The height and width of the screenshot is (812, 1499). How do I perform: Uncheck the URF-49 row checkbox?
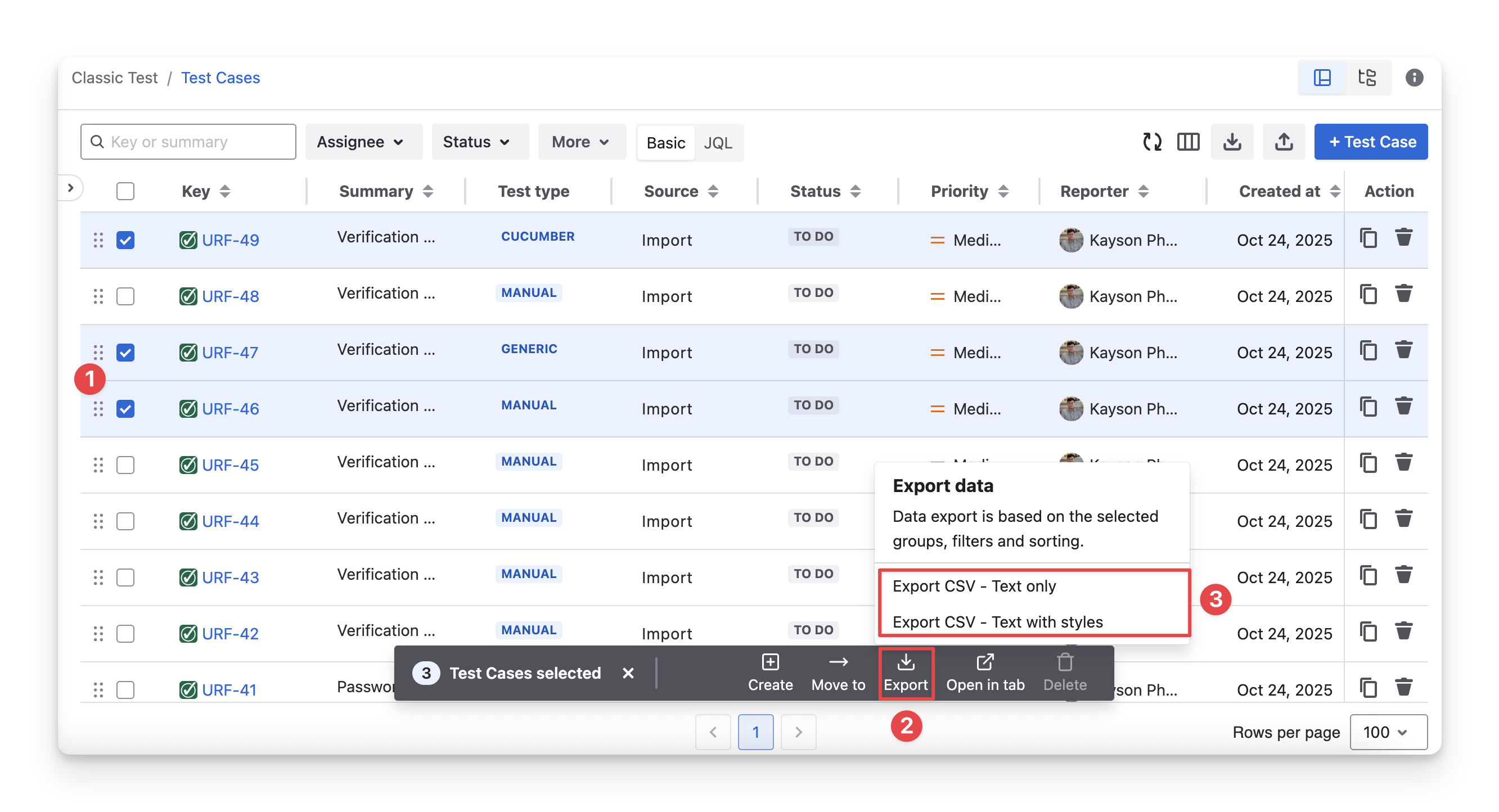pyautogui.click(x=125, y=240)
